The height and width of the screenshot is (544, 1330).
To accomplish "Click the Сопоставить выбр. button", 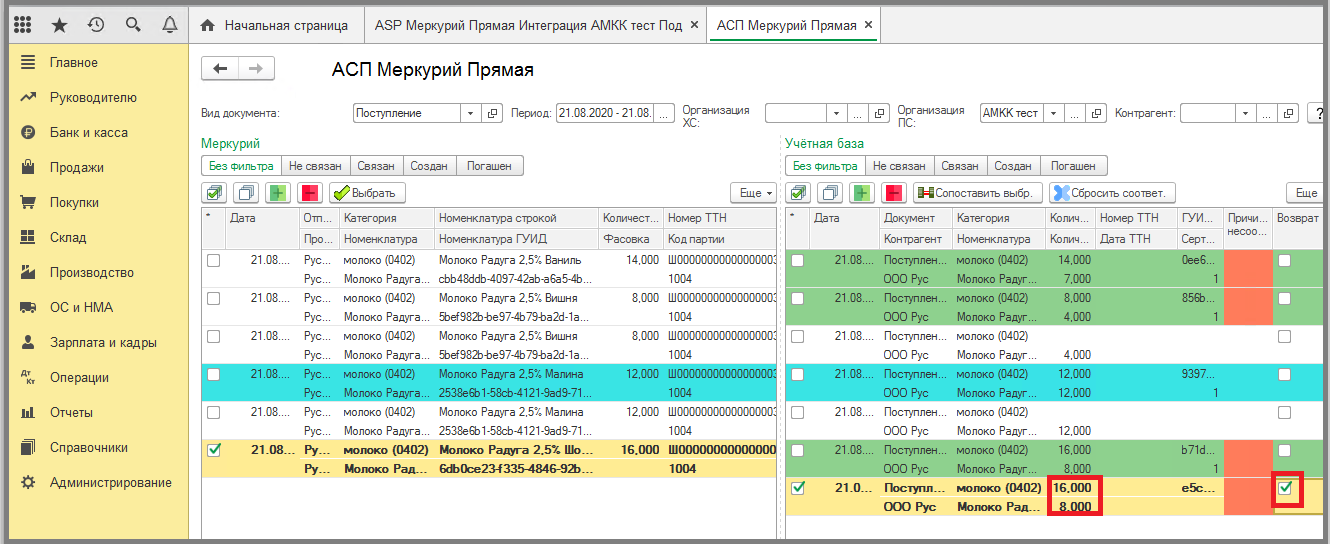I will (x=978, y=193).
